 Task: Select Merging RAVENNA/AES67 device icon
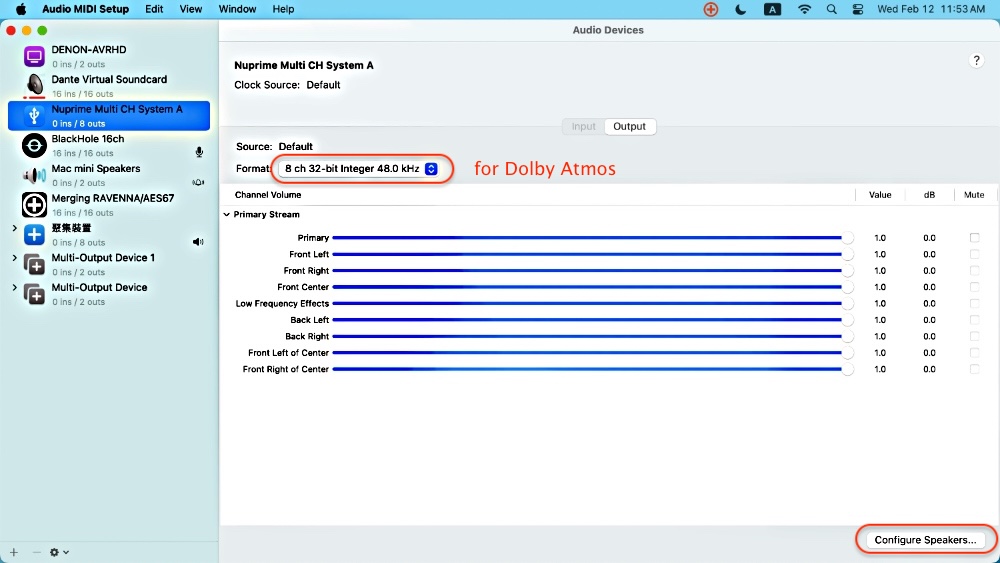click(x=34, y=205)
